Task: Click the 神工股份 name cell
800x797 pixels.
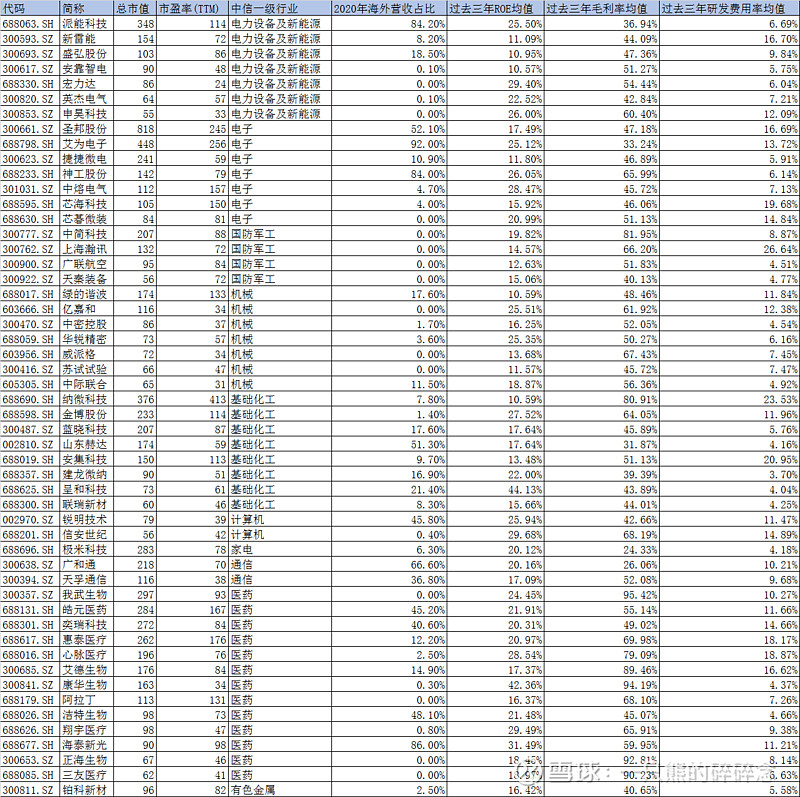Action: 85,174
